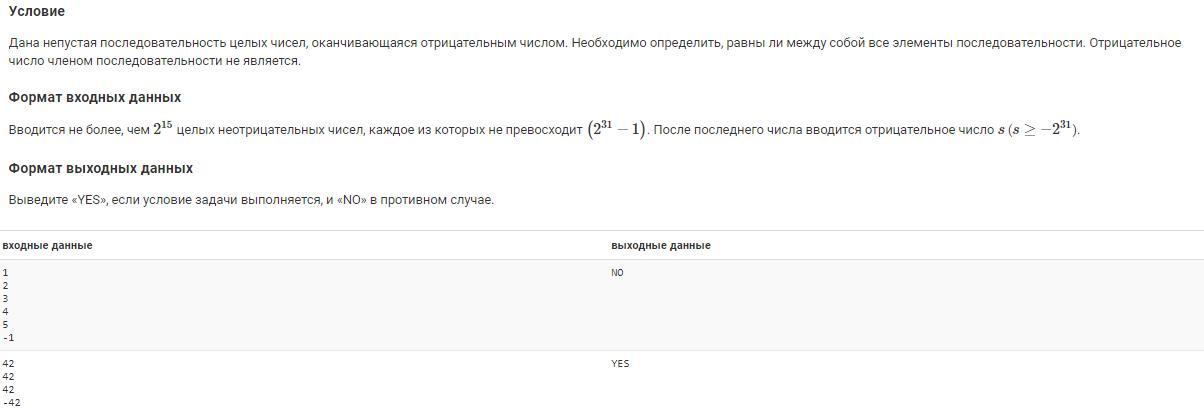Image resolution: width=1204 pixels, height=411 pixels.
Task: Select the "Формат входных данных" heading
Action: point(94,97)
